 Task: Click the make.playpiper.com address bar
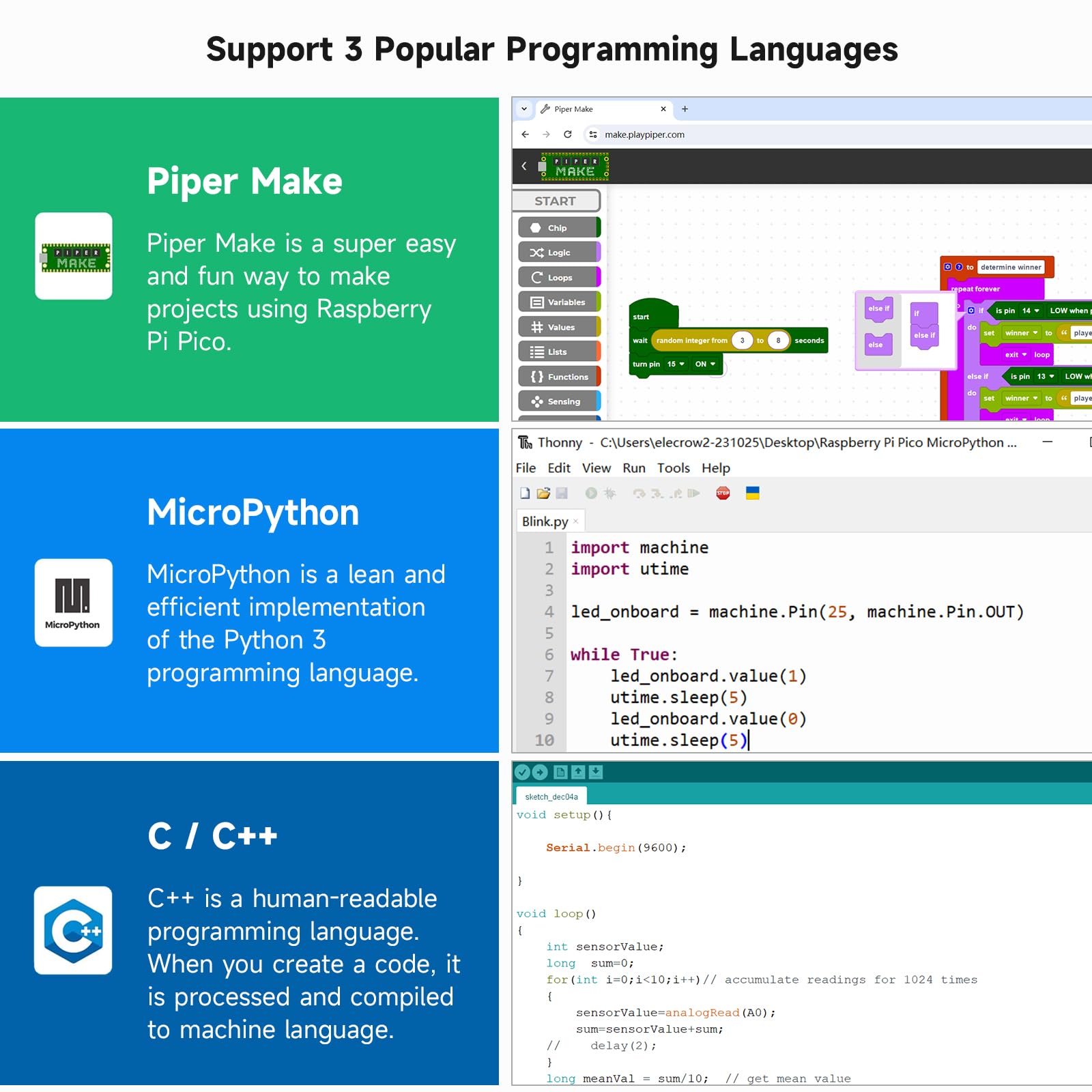click(839, 134)
